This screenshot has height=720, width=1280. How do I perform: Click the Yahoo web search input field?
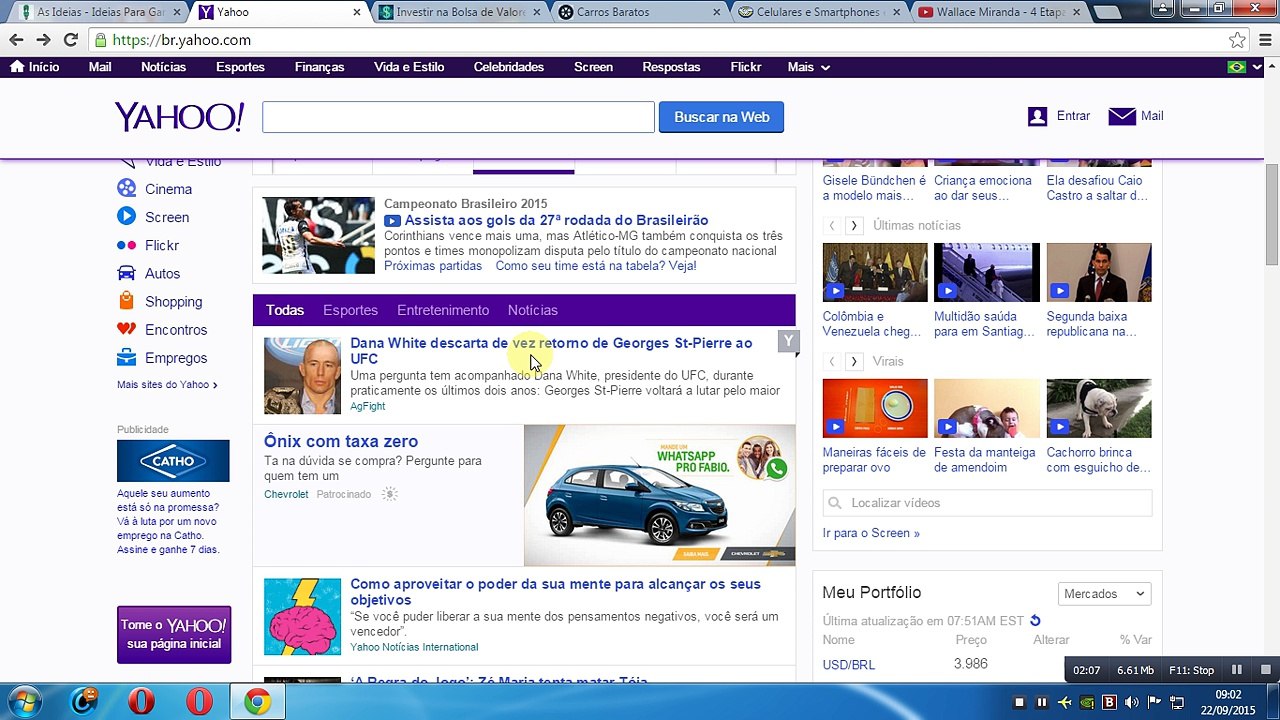[x=458, y=117]
